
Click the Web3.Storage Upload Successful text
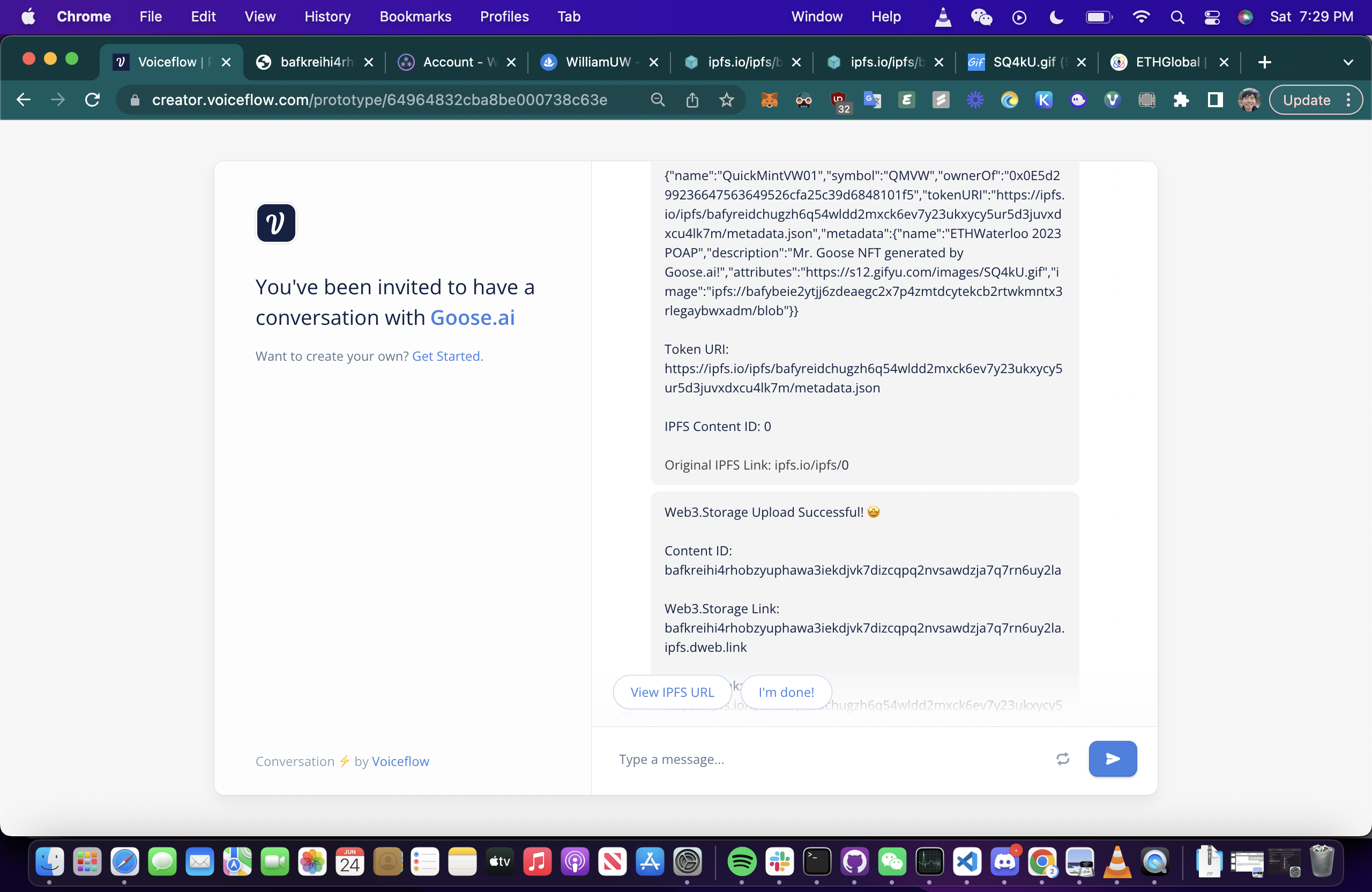tap(764, 512)
